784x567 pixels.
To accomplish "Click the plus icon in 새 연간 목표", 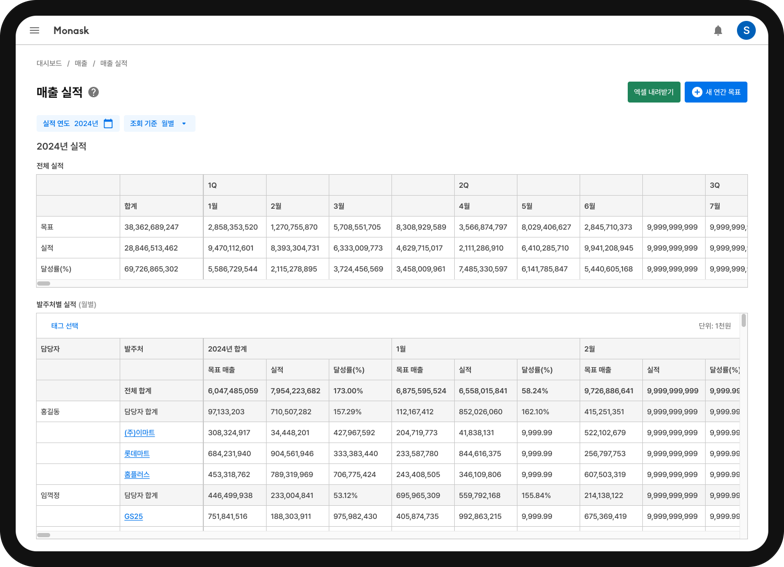I will [x=697, y=92].
